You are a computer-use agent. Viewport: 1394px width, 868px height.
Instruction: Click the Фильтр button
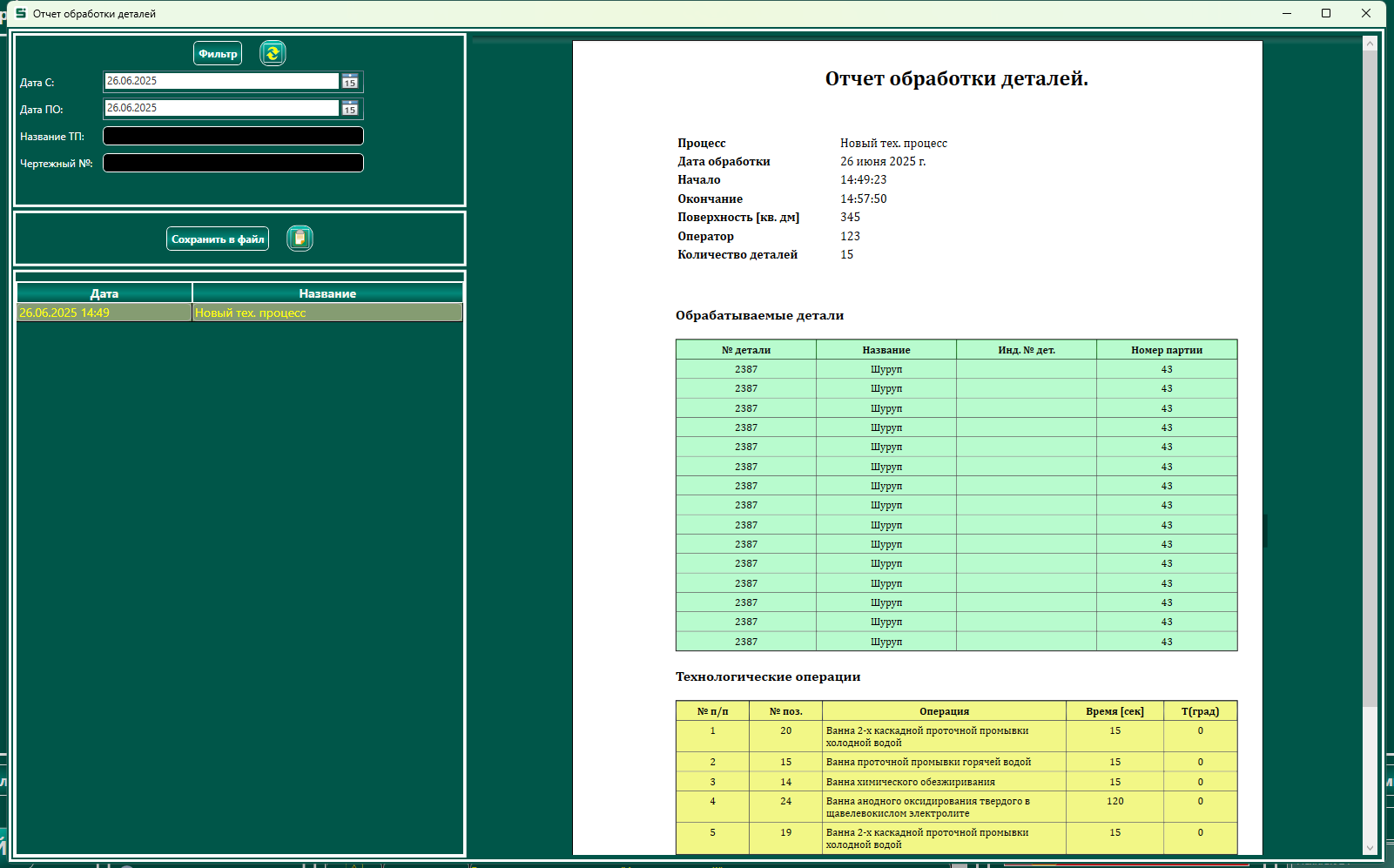[218, 53]
